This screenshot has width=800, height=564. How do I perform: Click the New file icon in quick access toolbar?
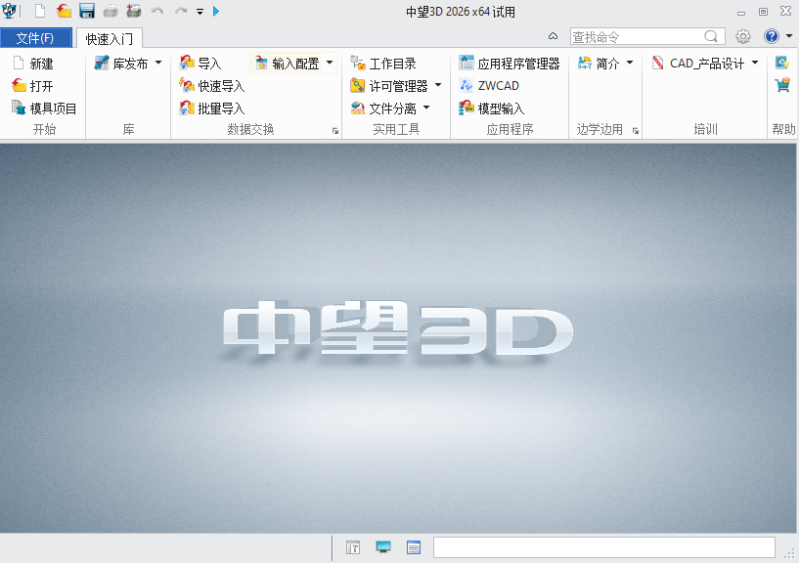(x=40, y=11)
